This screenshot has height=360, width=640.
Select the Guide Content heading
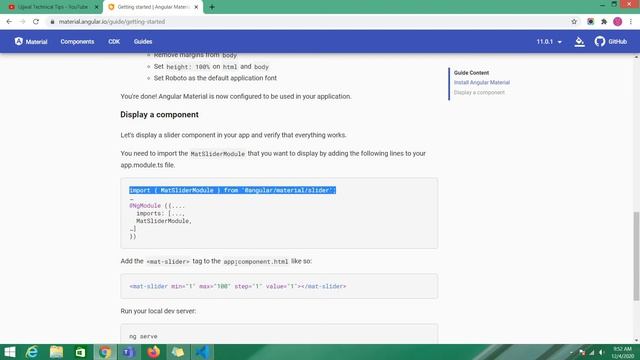pos(471,73)
